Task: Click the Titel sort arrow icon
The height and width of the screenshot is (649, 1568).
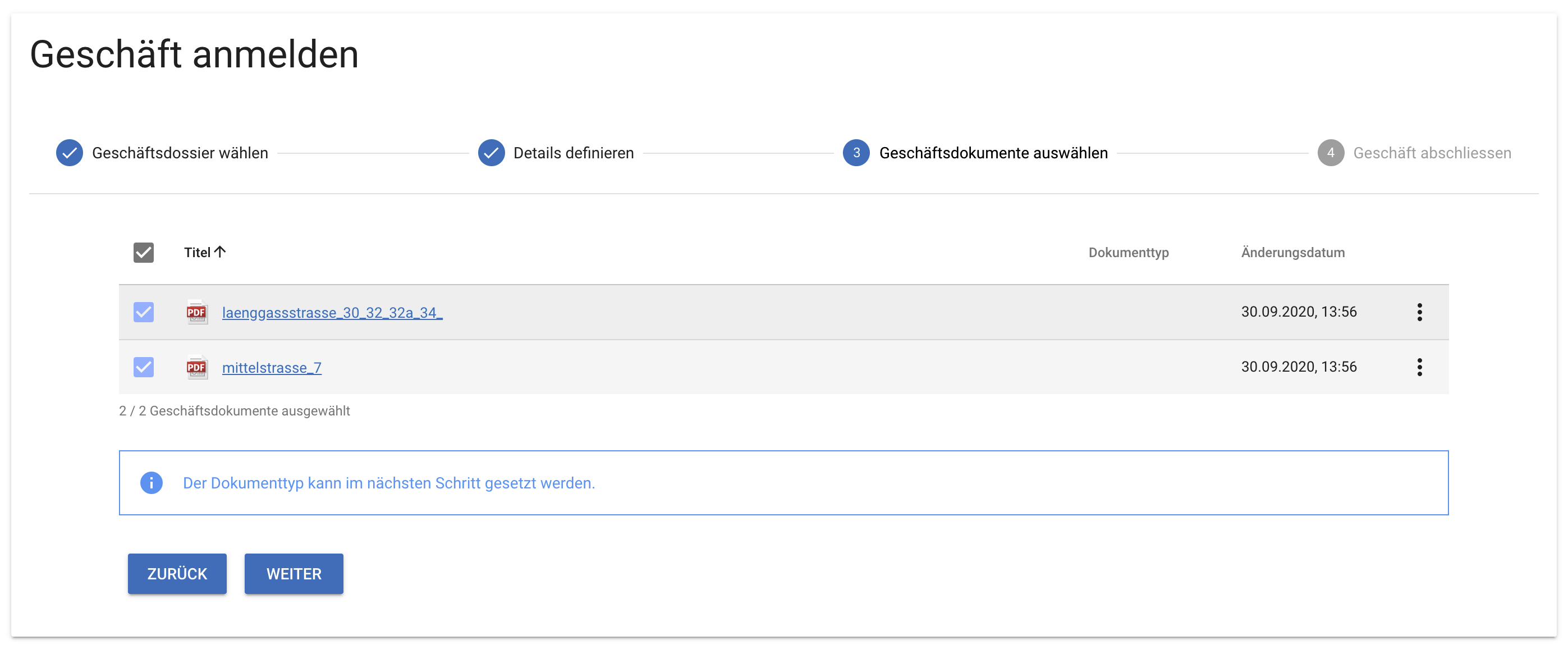Action: point(221,252)
